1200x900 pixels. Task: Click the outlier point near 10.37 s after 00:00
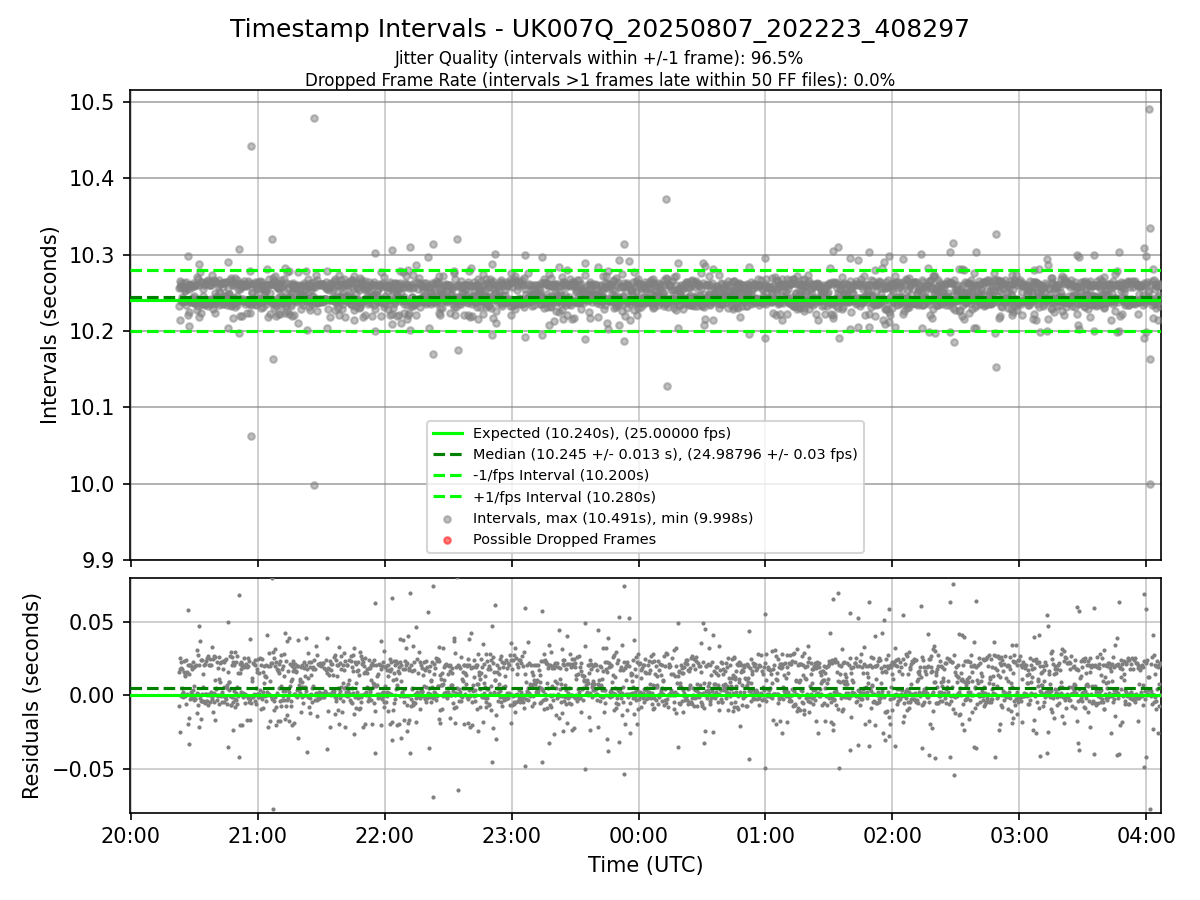[x=666, y=199]
